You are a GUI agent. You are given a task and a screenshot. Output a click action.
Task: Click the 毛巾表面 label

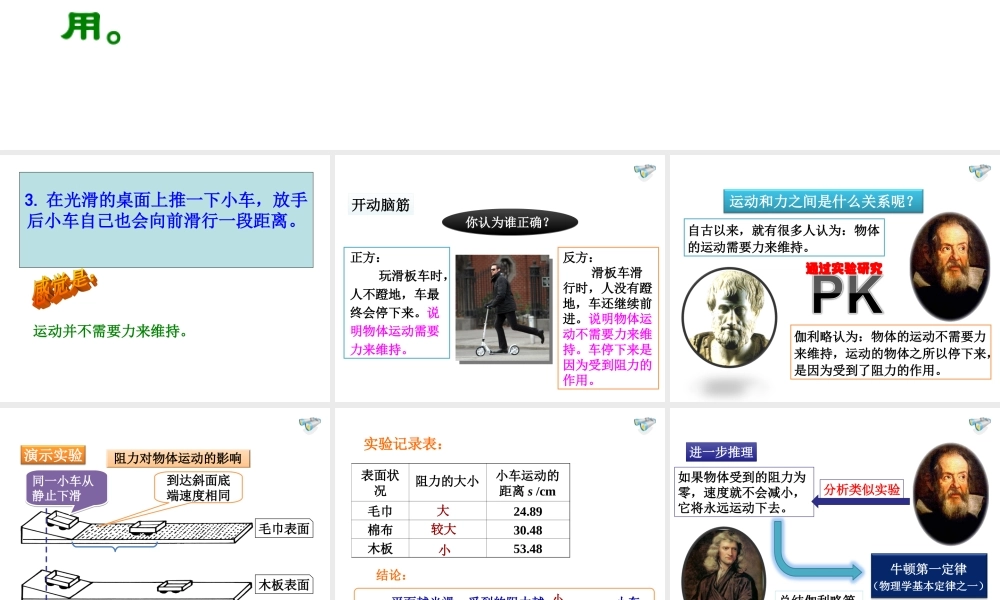284,529
